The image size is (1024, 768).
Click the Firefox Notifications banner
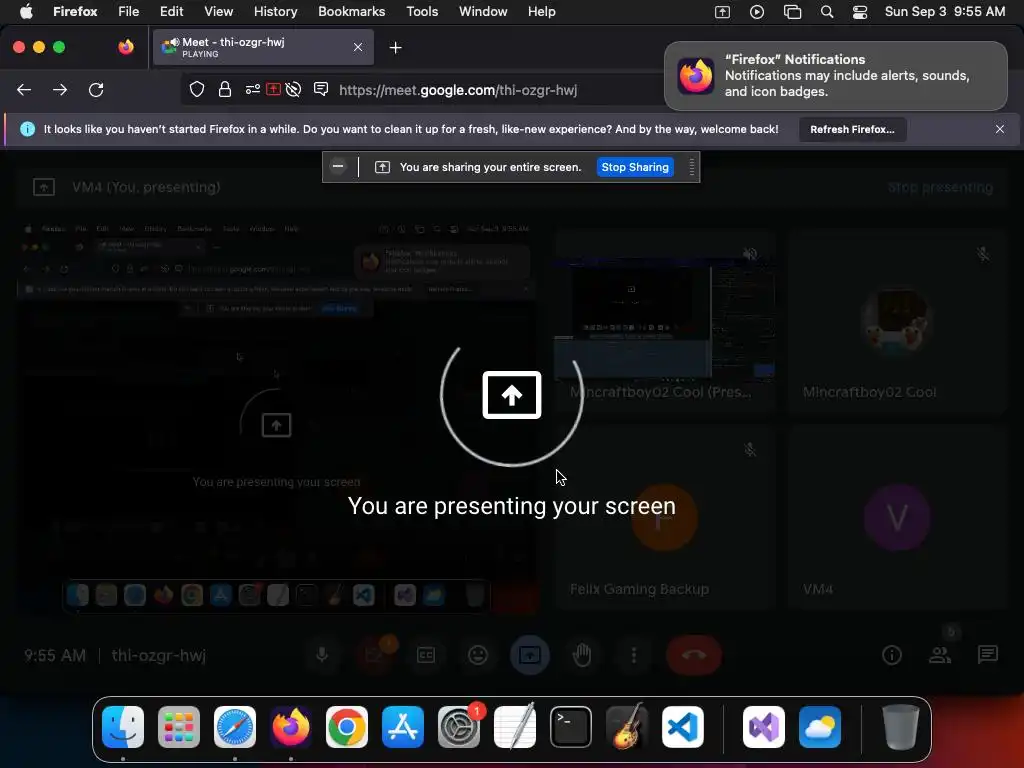click(835, 76)
